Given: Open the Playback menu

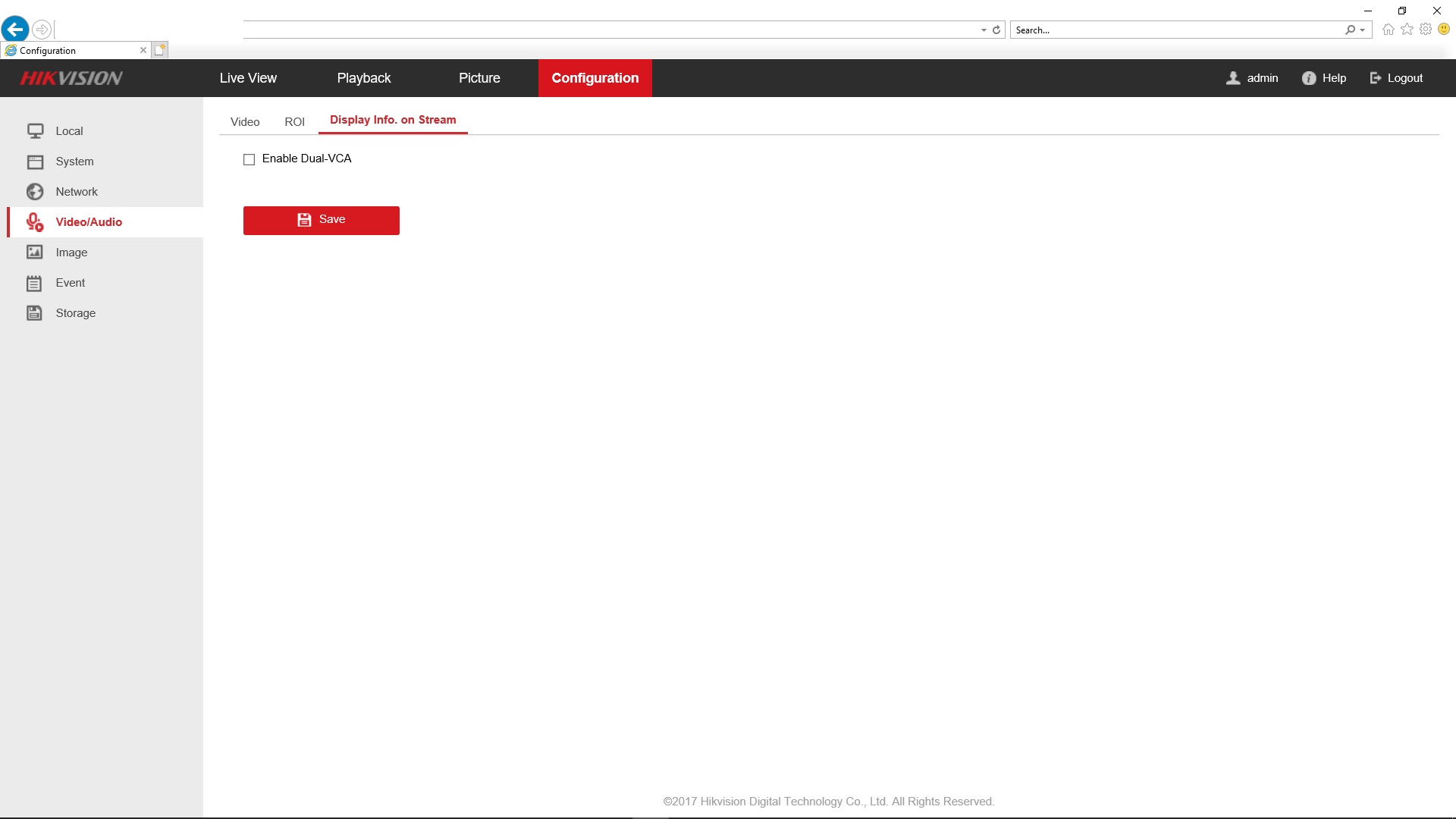Looking at the screenshot, I should pos(364,78).
